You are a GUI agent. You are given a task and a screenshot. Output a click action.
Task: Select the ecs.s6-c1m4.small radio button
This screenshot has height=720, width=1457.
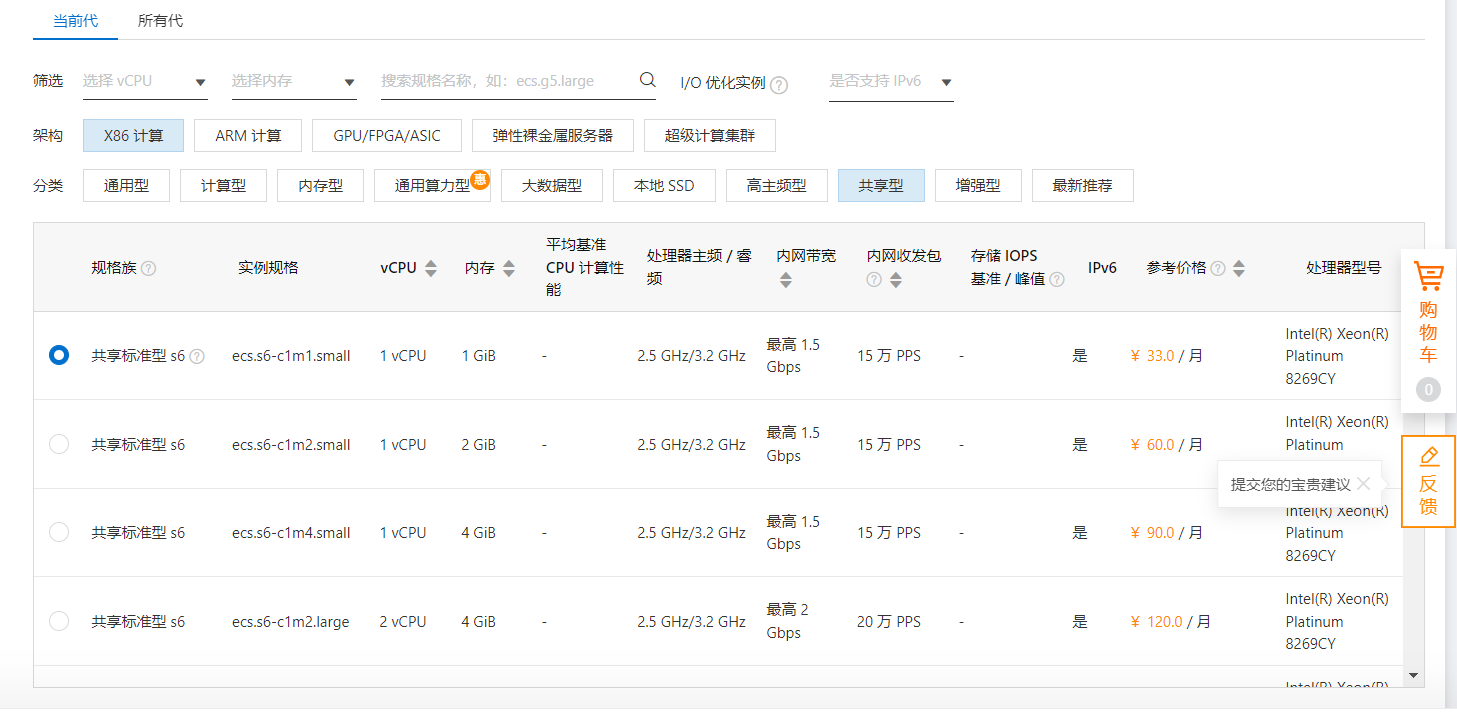[x=59, y=532]
